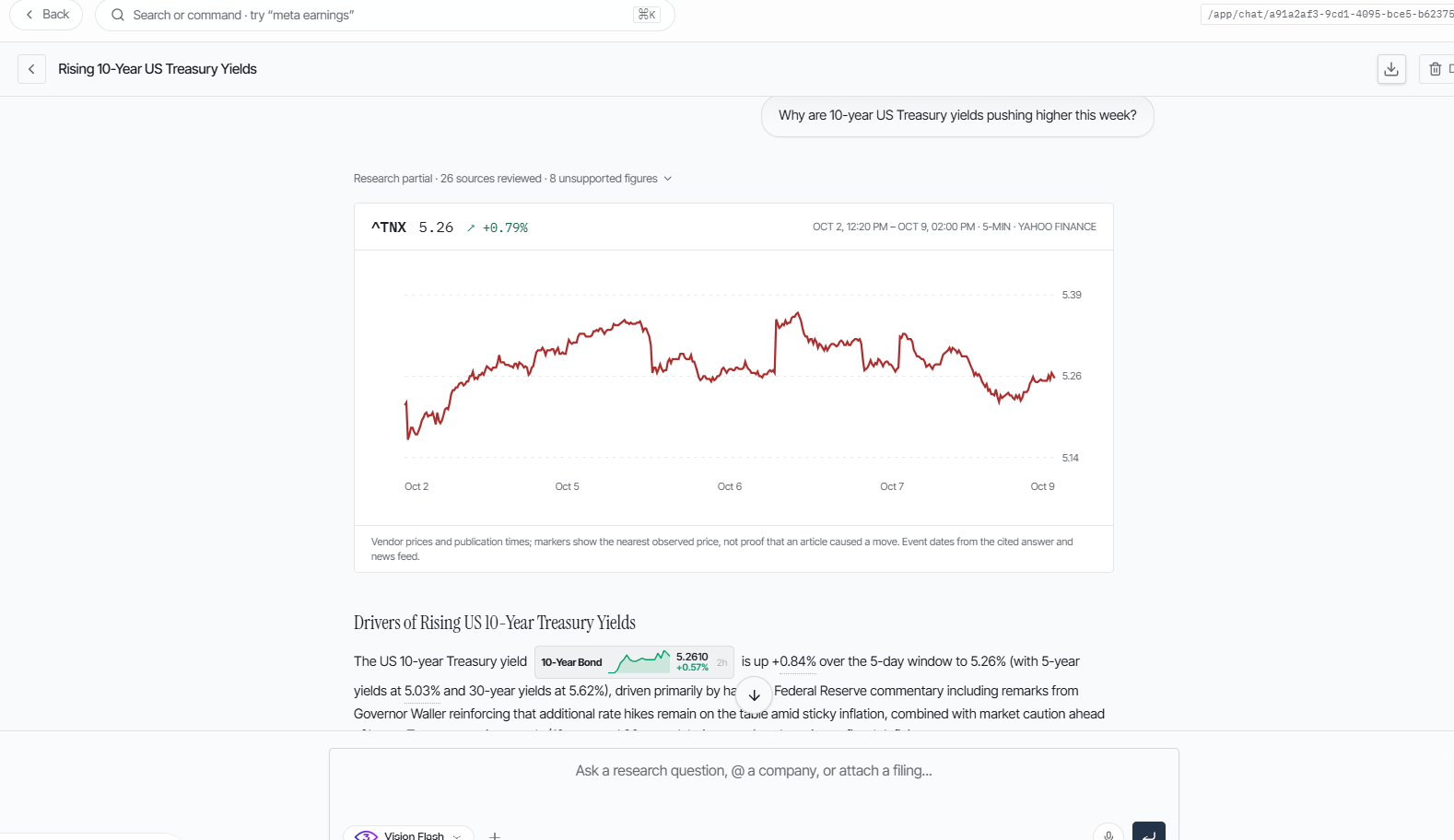Viewport: 1454px width, 840px height.
Task: Click the 10-Year Bond sparkline chip
Action: [634, 662]
